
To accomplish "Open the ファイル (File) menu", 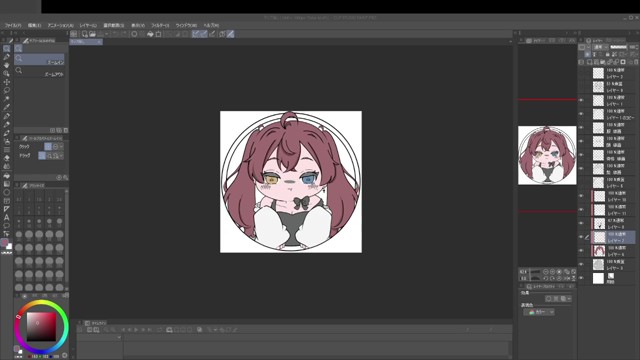I will click(13, 25).
